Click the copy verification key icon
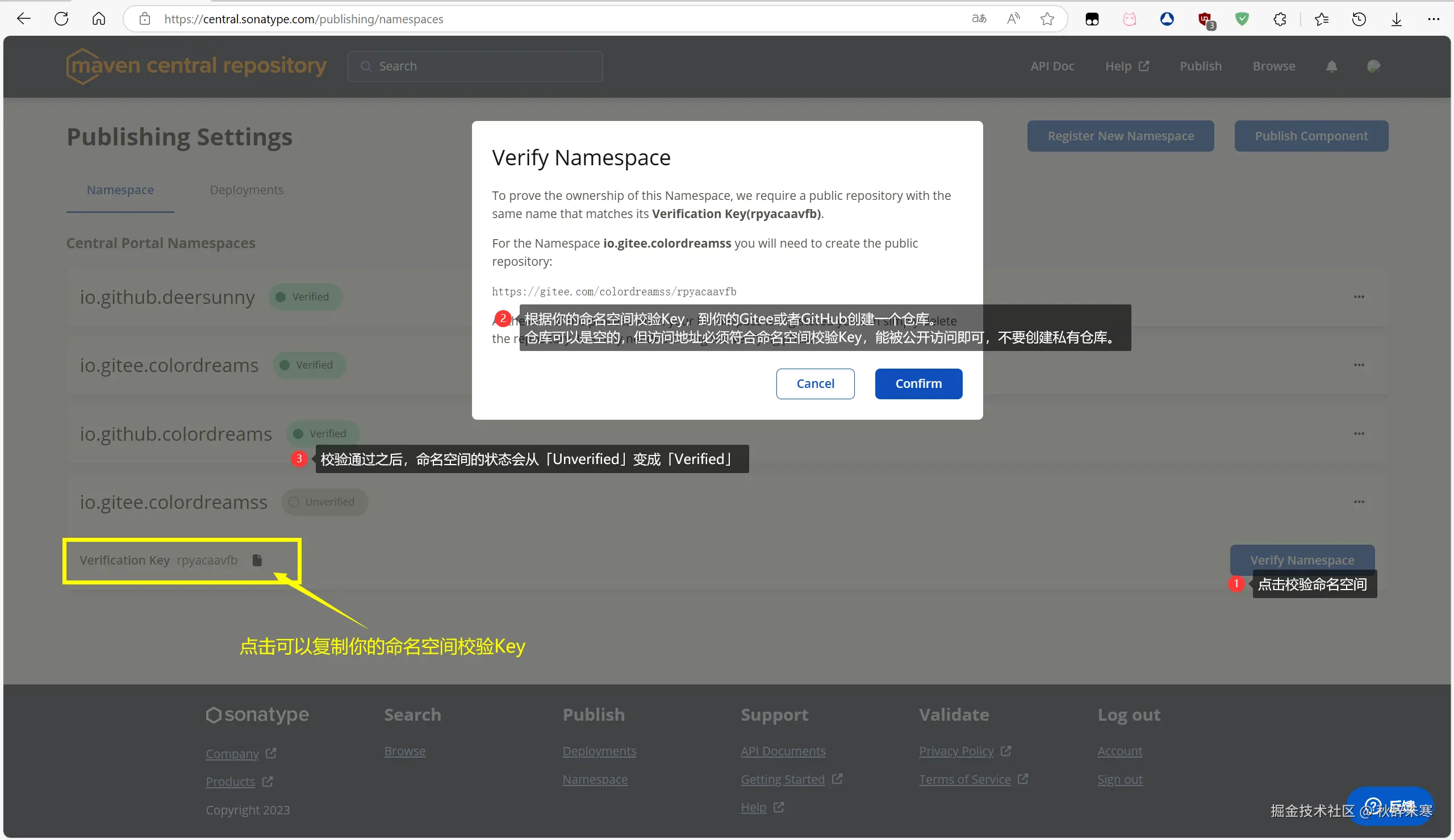 (257, 559)
